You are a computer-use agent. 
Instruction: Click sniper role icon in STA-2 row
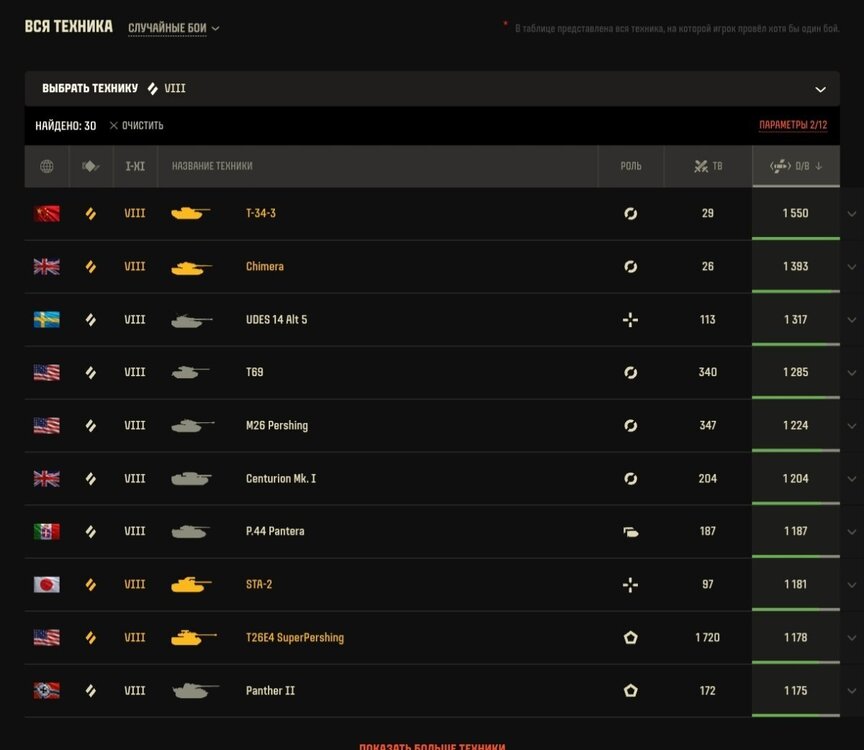coord(631,584)
